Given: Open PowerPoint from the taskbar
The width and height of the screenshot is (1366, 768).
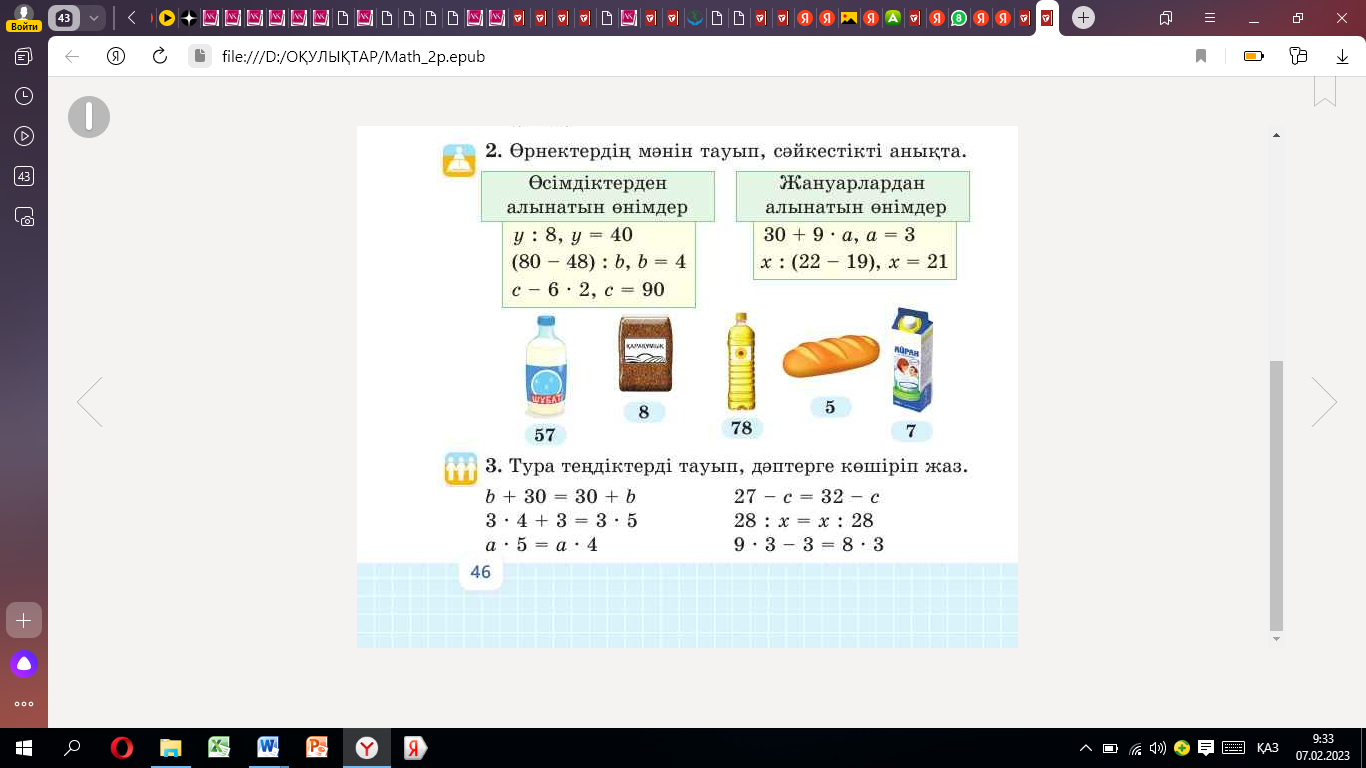Looking at the screenshot, I should (317, 748).
